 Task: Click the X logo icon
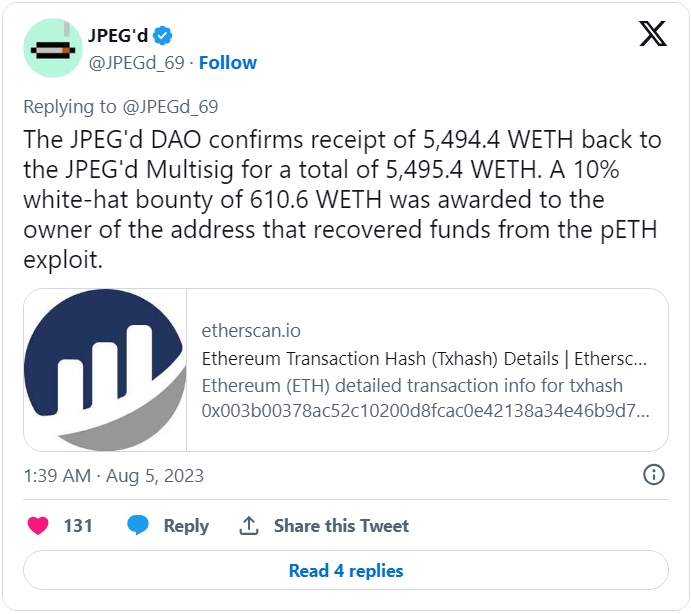tap(653, 33)
